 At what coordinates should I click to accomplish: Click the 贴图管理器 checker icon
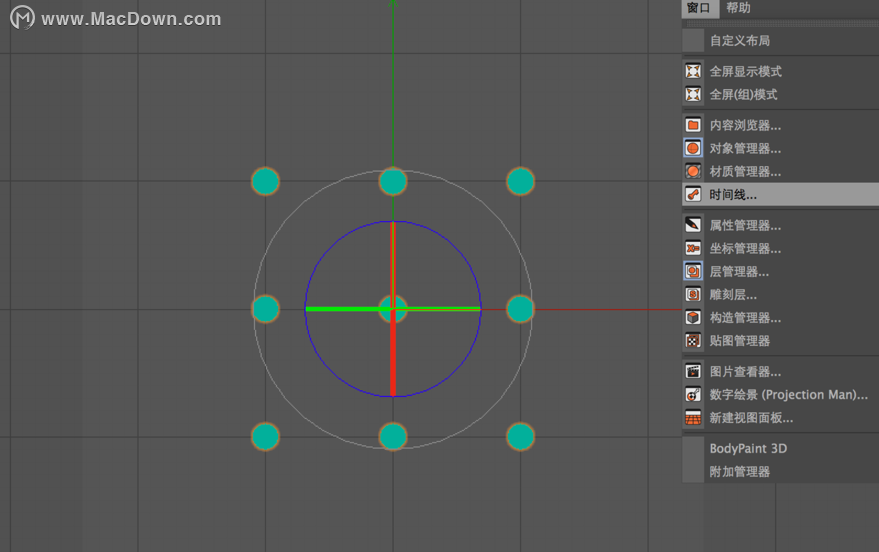(x=693, y=341)
